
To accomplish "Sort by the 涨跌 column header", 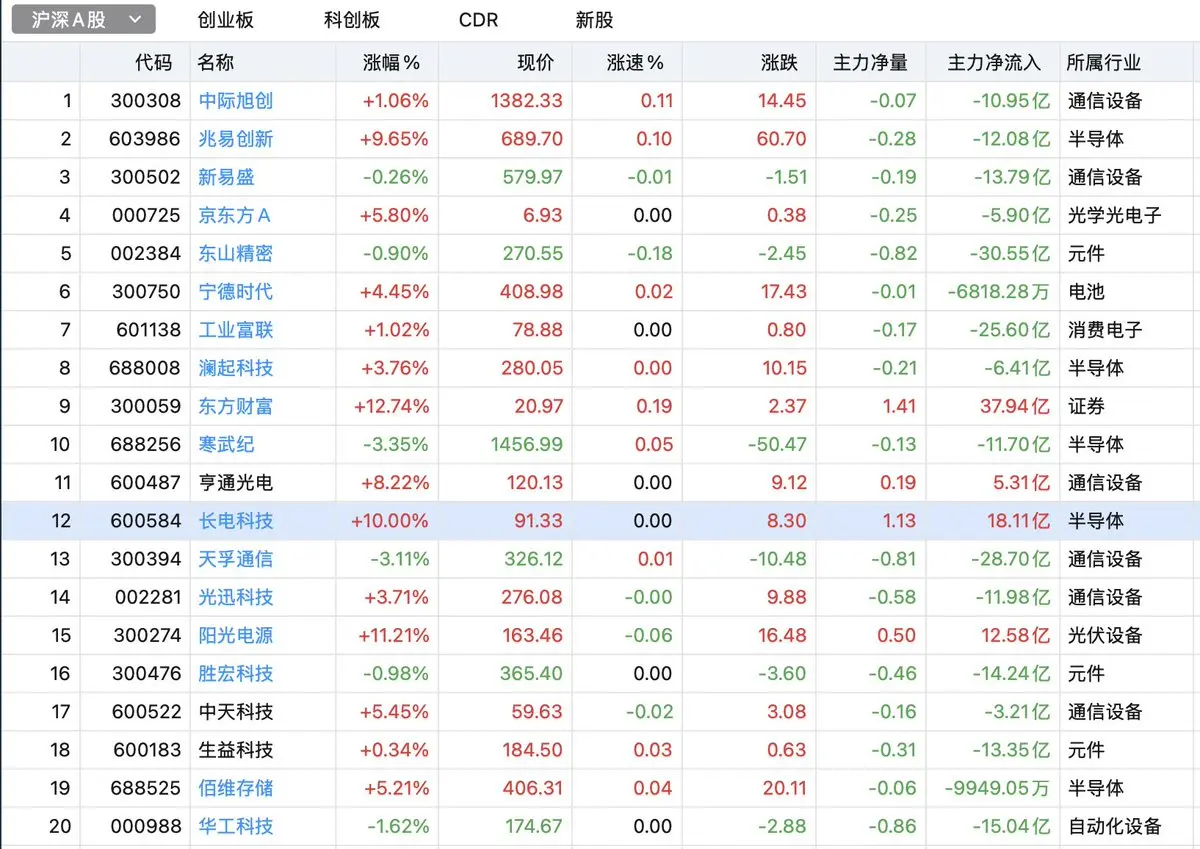I will (x=779, y=62).
